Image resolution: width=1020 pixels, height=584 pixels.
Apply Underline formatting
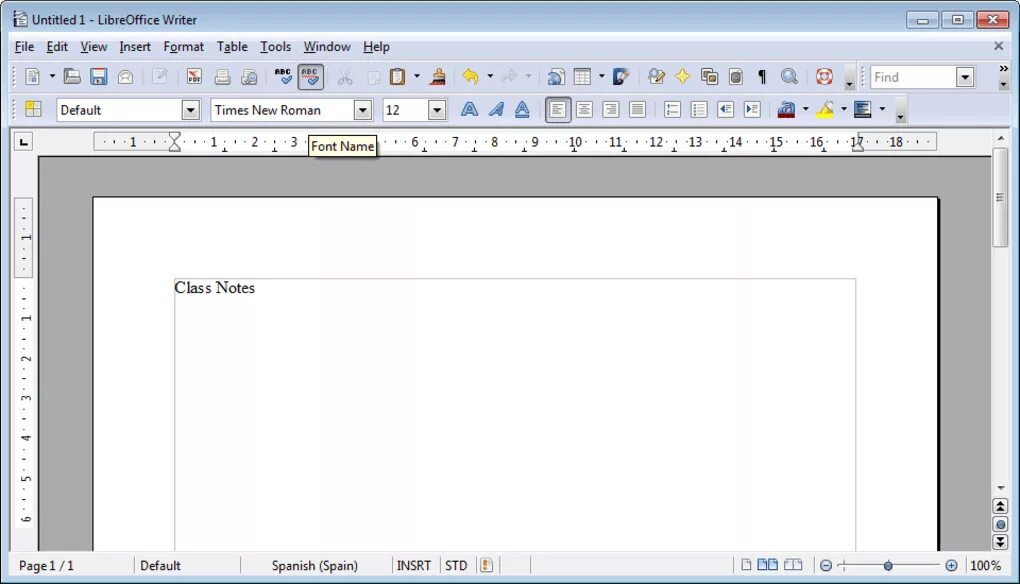[522, 110]
